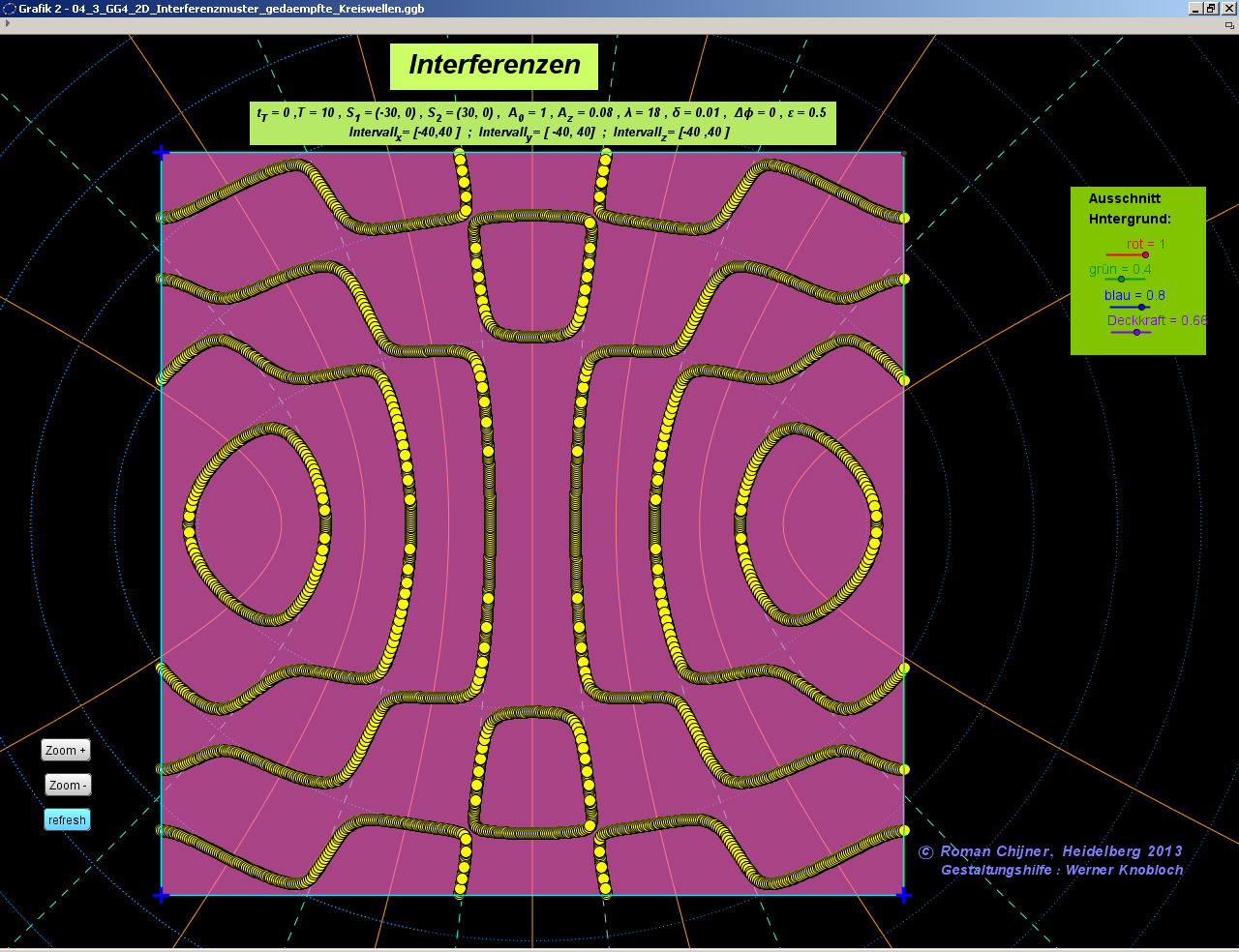The width and height of the screenshot is (1239, 952).
Task: Click the cyan refresh button
Action: [67, 819]
